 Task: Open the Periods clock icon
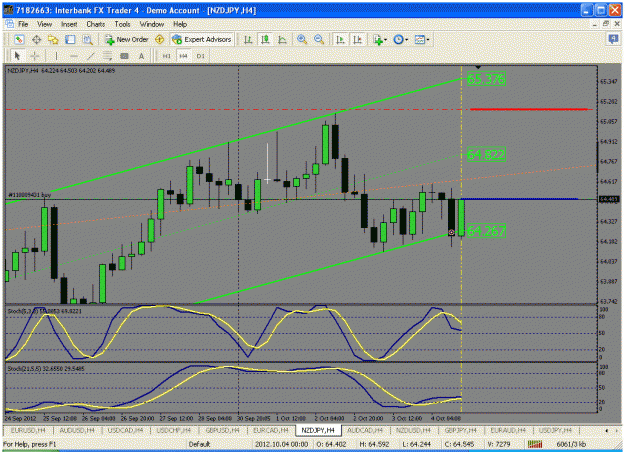[398, 39]
